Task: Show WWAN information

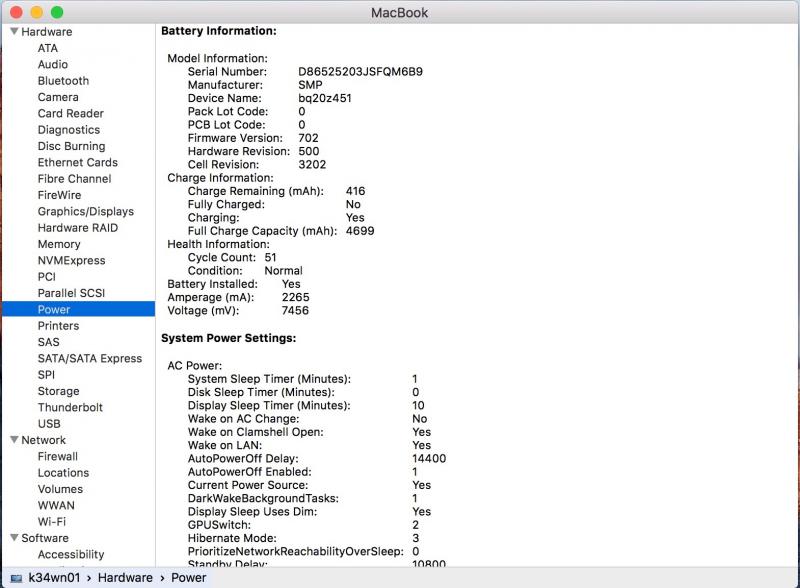Action: coord(56,505)
